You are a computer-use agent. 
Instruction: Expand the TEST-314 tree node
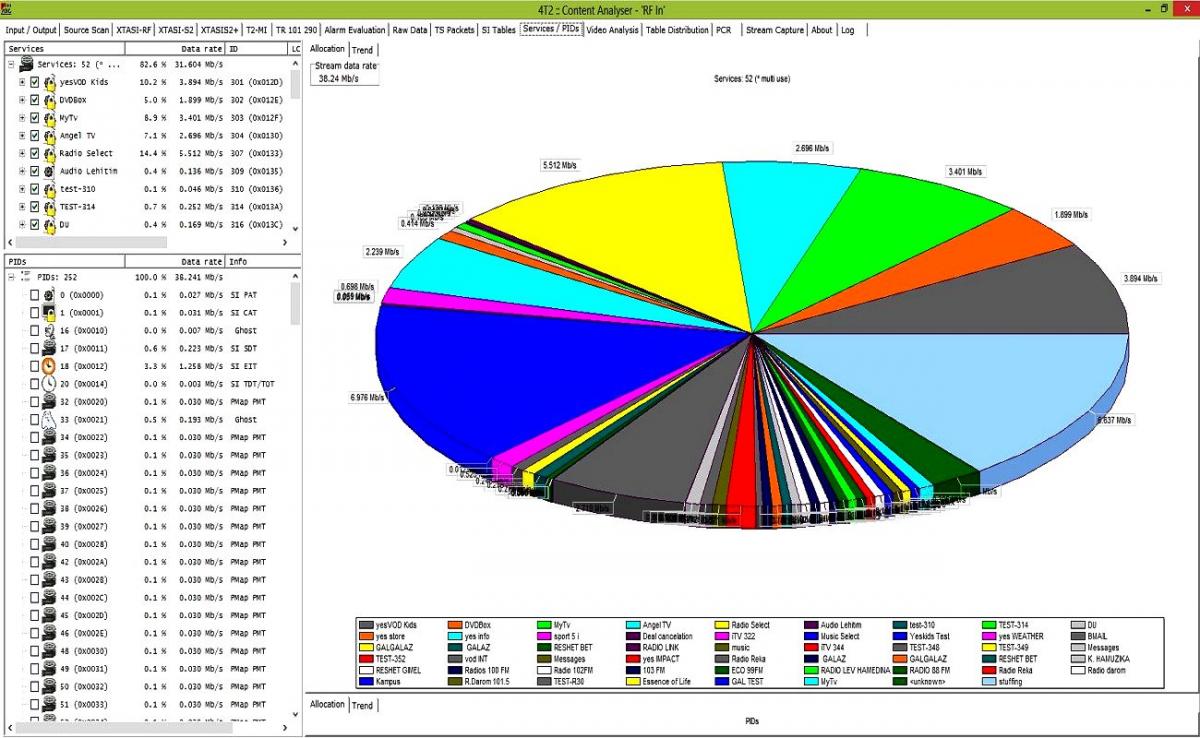22,206
